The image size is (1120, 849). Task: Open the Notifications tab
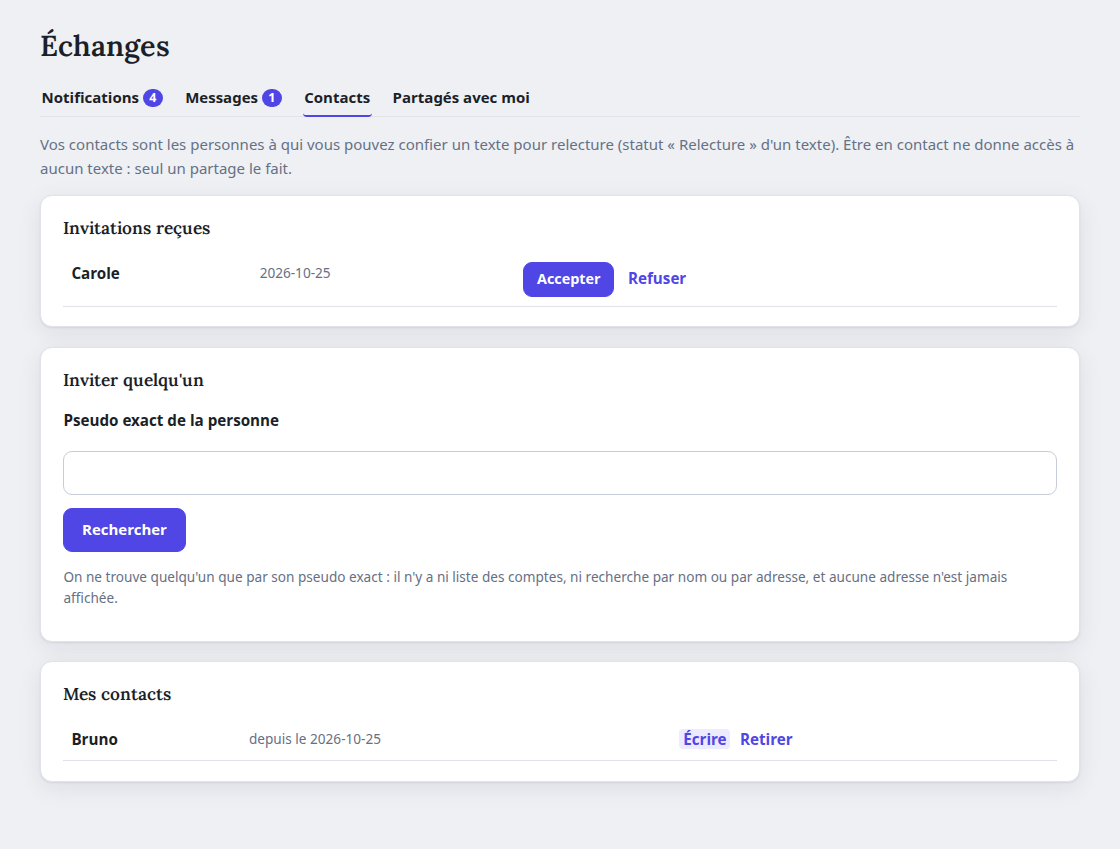[x=102, y=98]
